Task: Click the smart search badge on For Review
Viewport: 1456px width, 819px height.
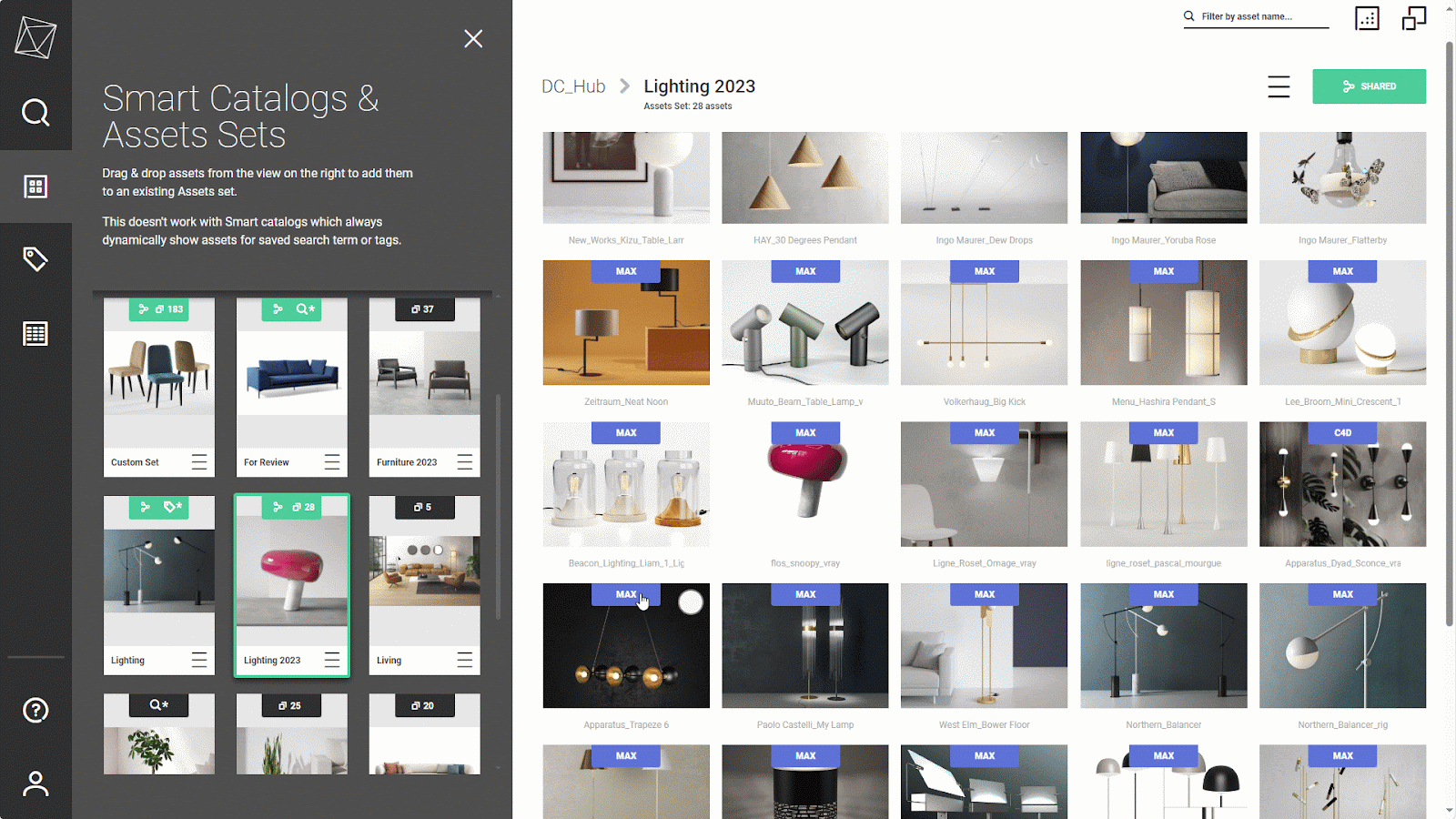Action: point(292,309)
